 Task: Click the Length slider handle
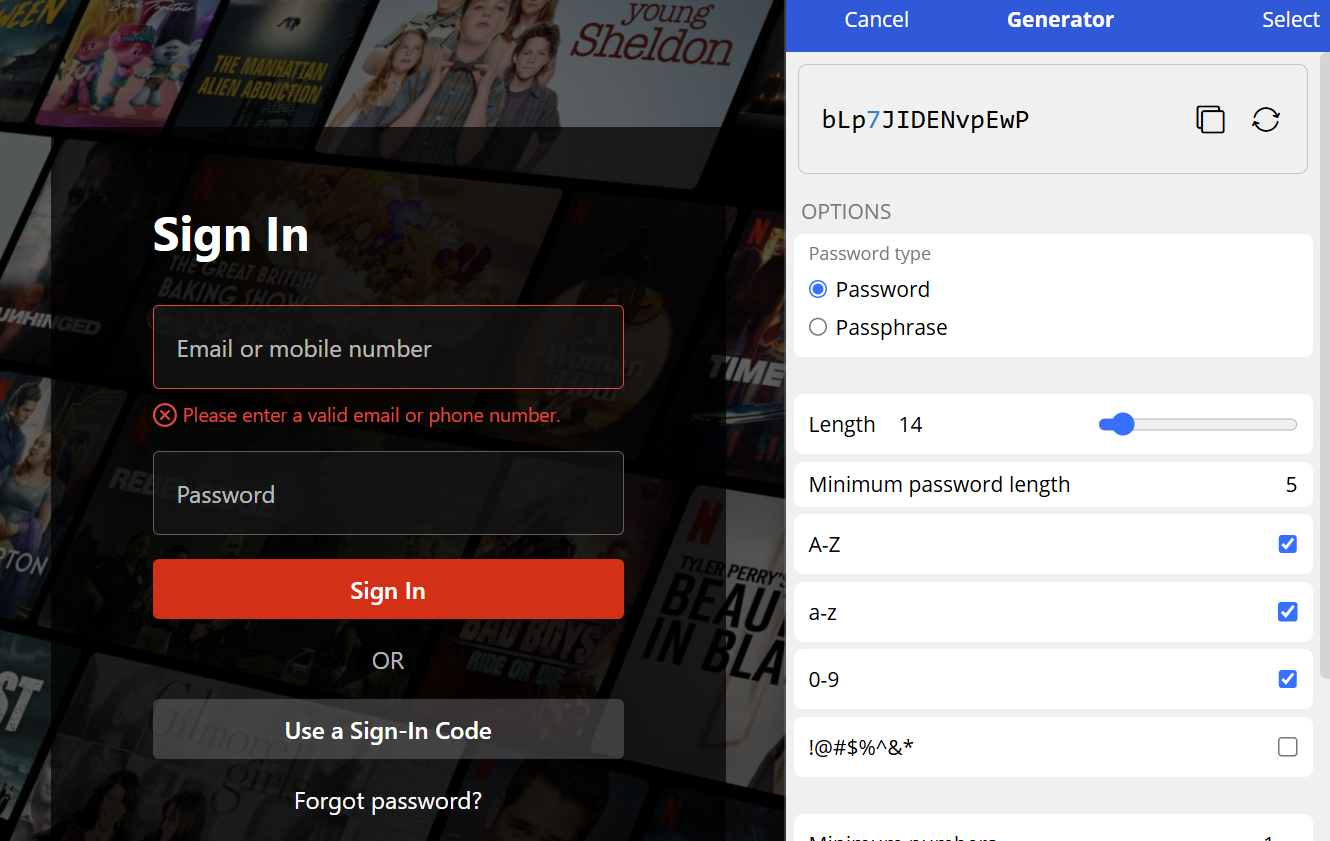tap(1123, 424)
